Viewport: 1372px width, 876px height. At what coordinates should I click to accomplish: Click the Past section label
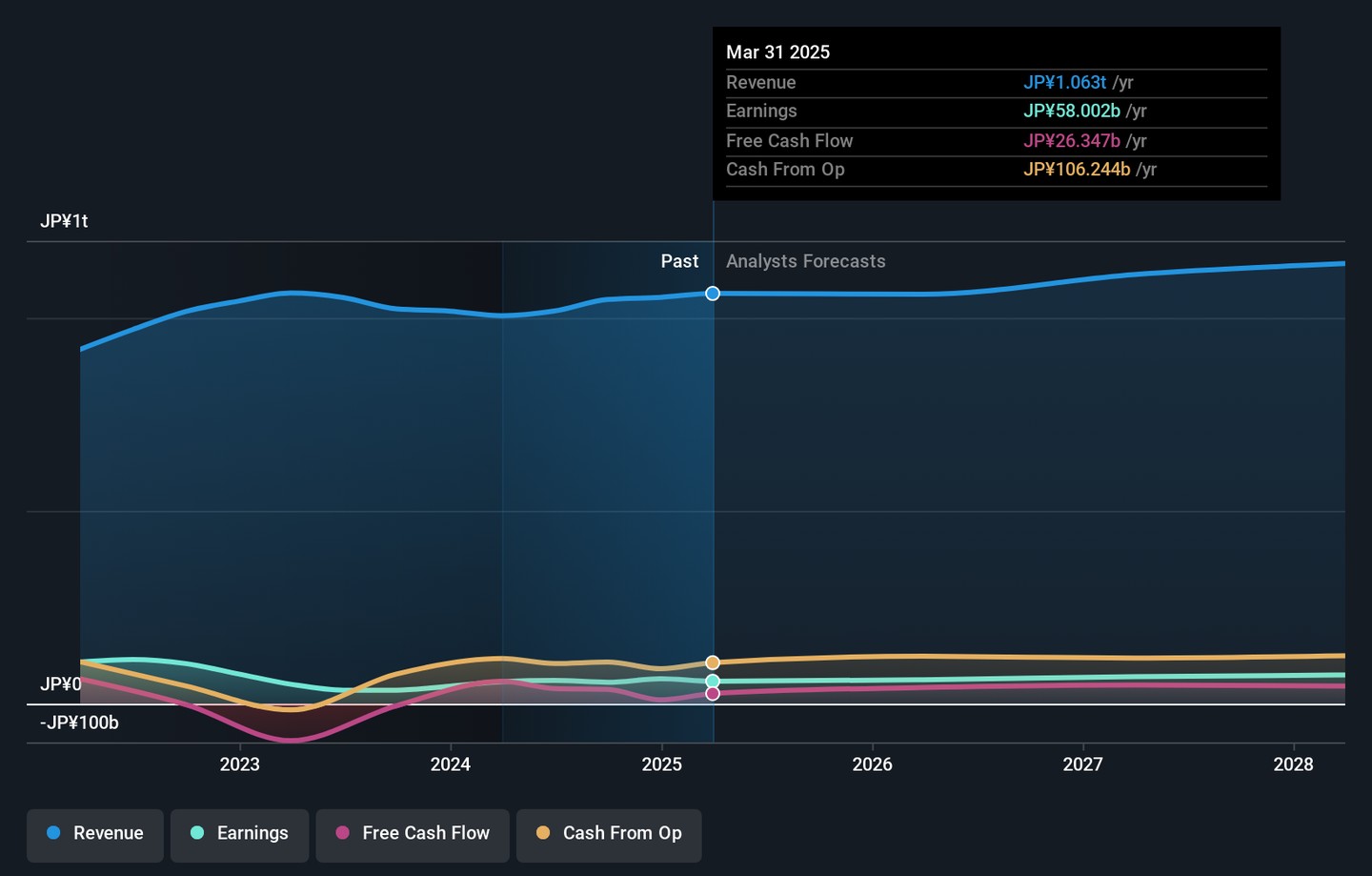click(679, 261)
